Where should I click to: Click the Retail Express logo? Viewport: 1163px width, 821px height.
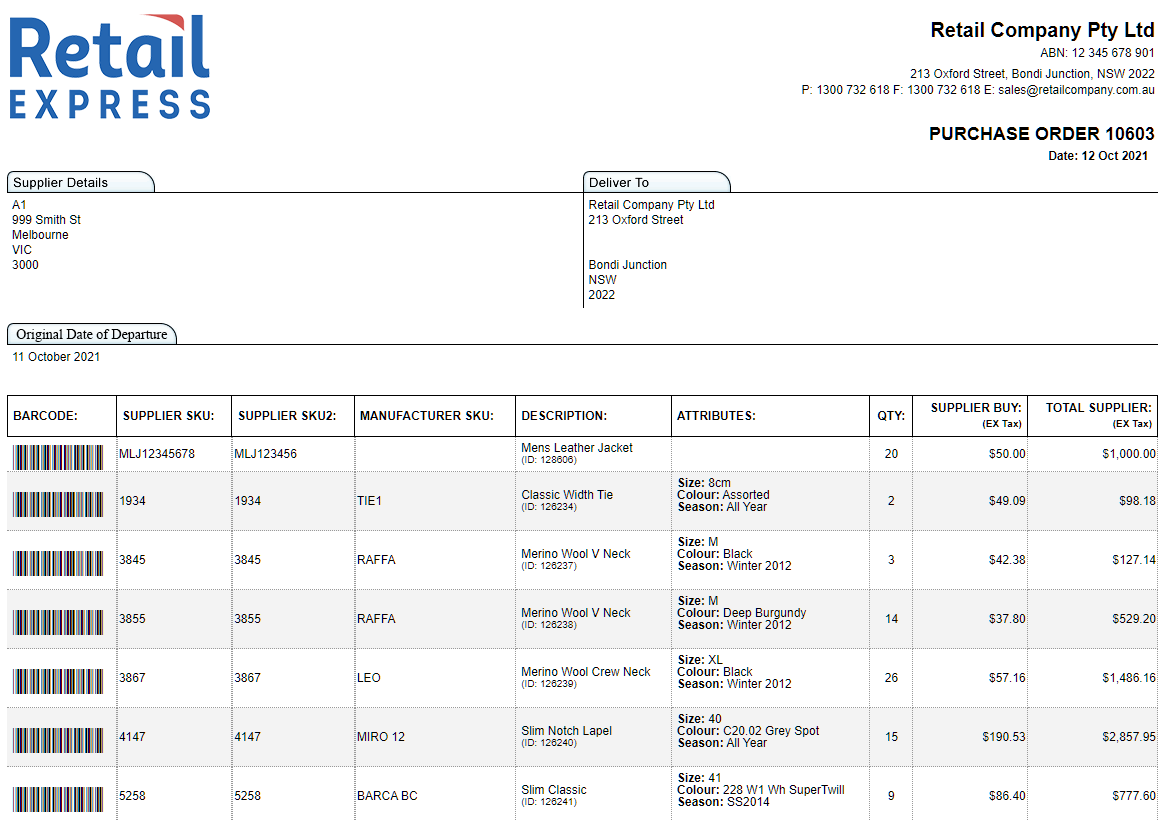110,67
